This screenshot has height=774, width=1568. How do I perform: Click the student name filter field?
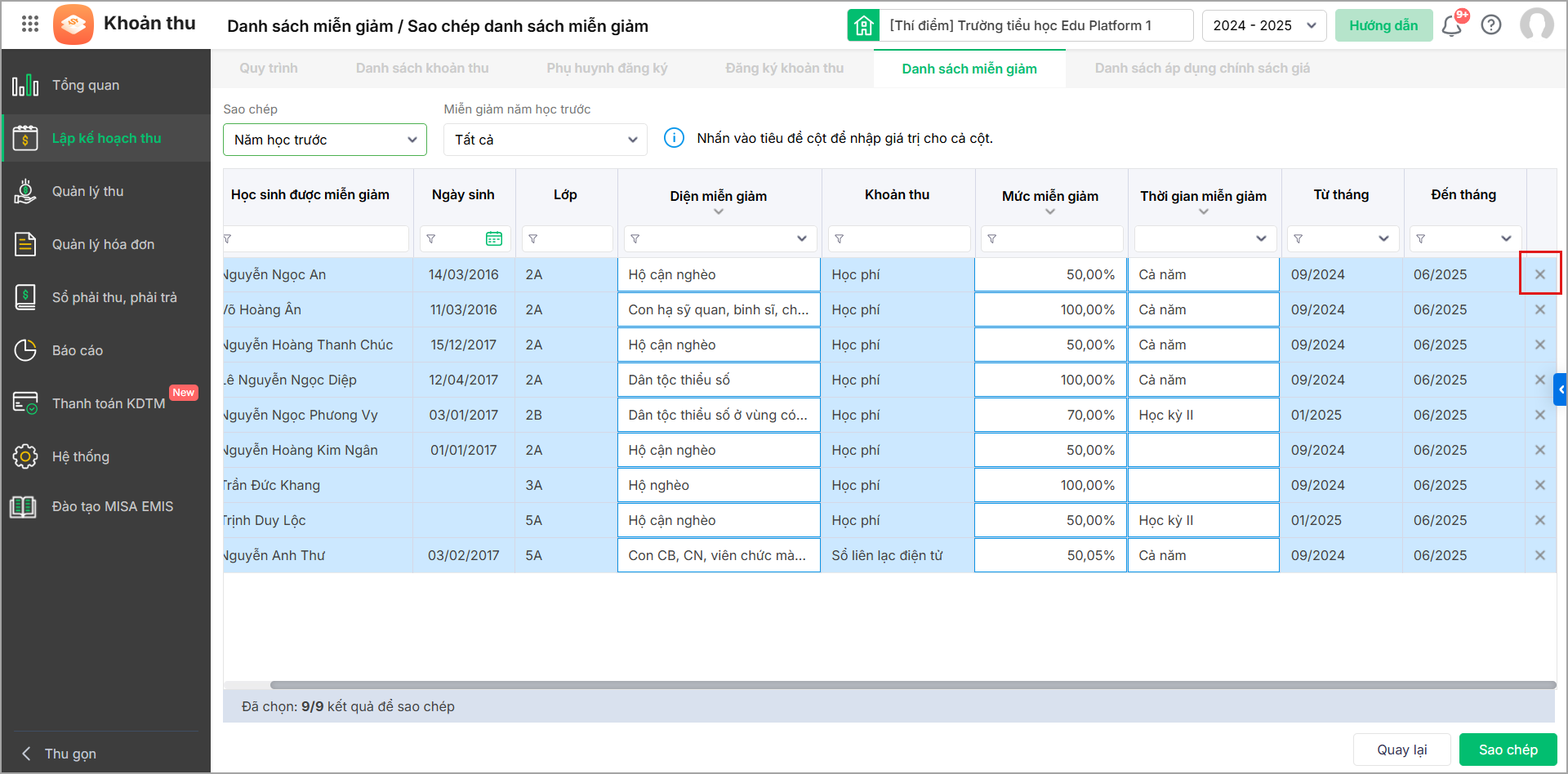(318, 238)
